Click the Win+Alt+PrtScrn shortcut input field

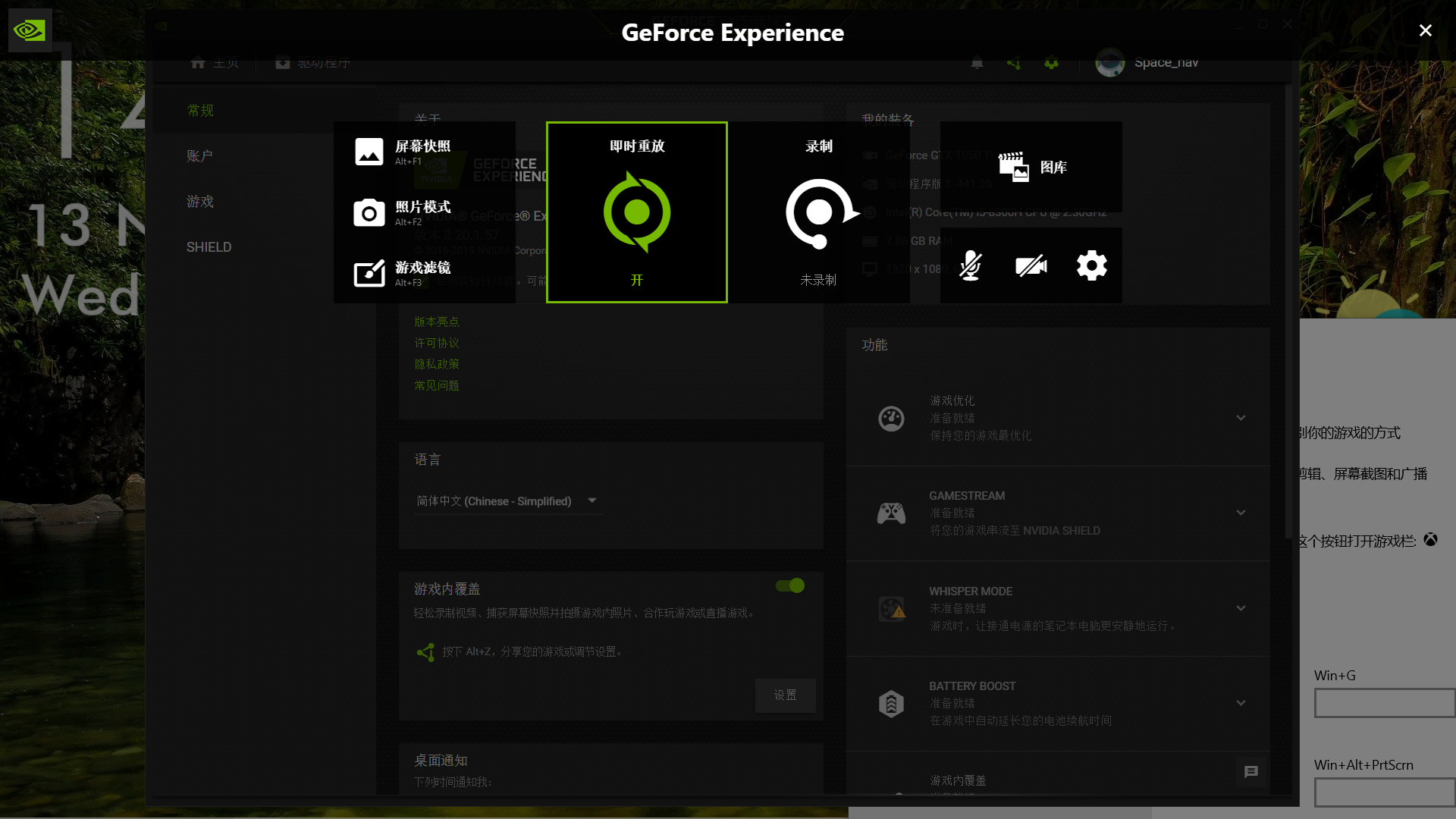tap(1385, 792)
